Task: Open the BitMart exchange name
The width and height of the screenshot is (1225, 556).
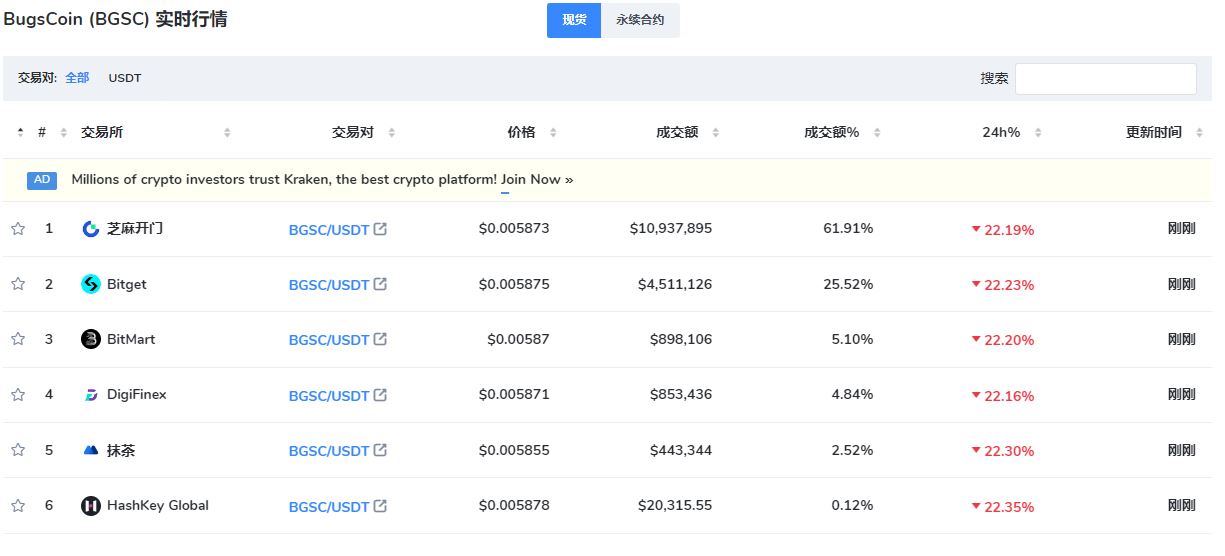Action: [131, 339]
